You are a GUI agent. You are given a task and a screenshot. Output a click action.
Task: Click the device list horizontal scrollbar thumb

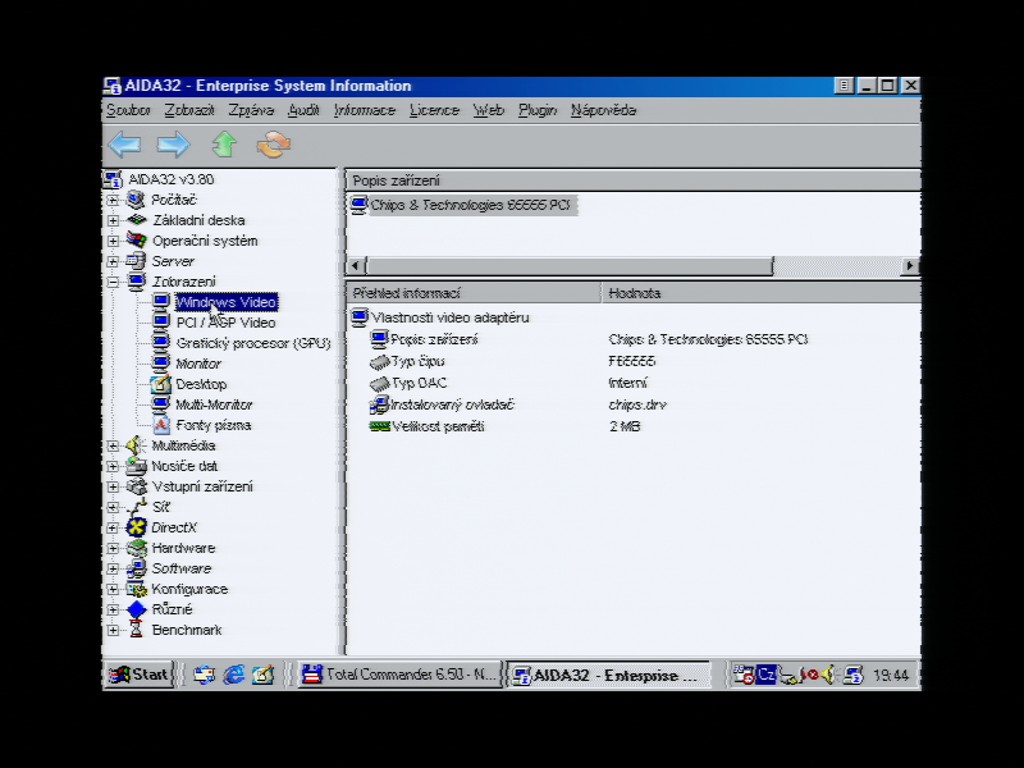tap(569, 266)
